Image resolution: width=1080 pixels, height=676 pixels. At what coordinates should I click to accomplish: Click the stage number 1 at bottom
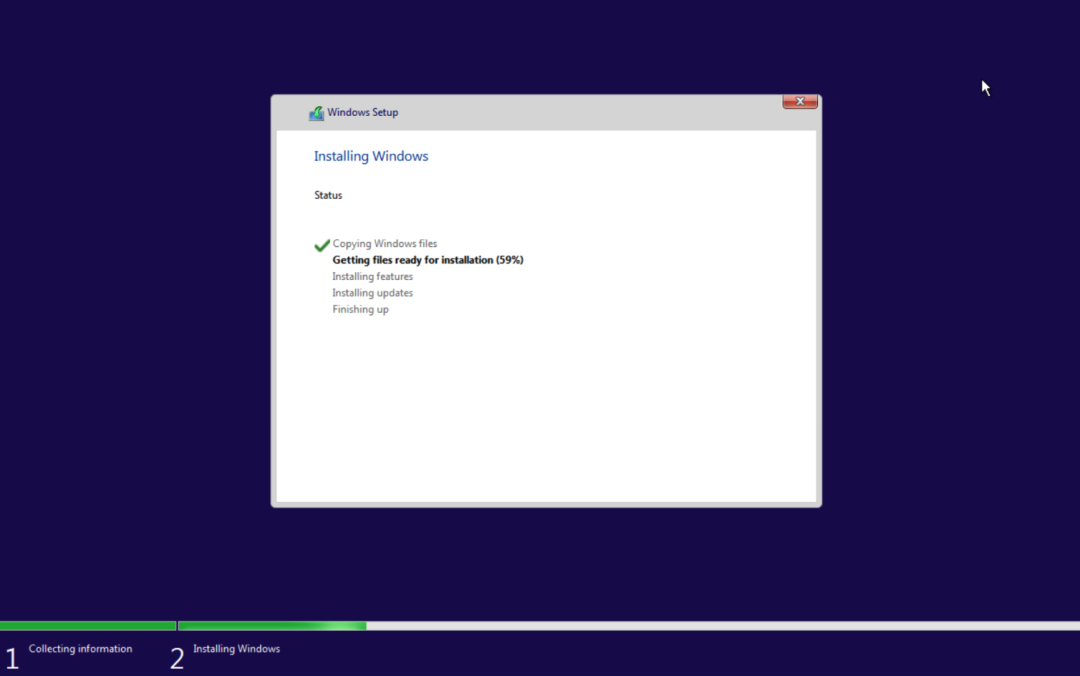pyautogui.click(x=12, y=658)
